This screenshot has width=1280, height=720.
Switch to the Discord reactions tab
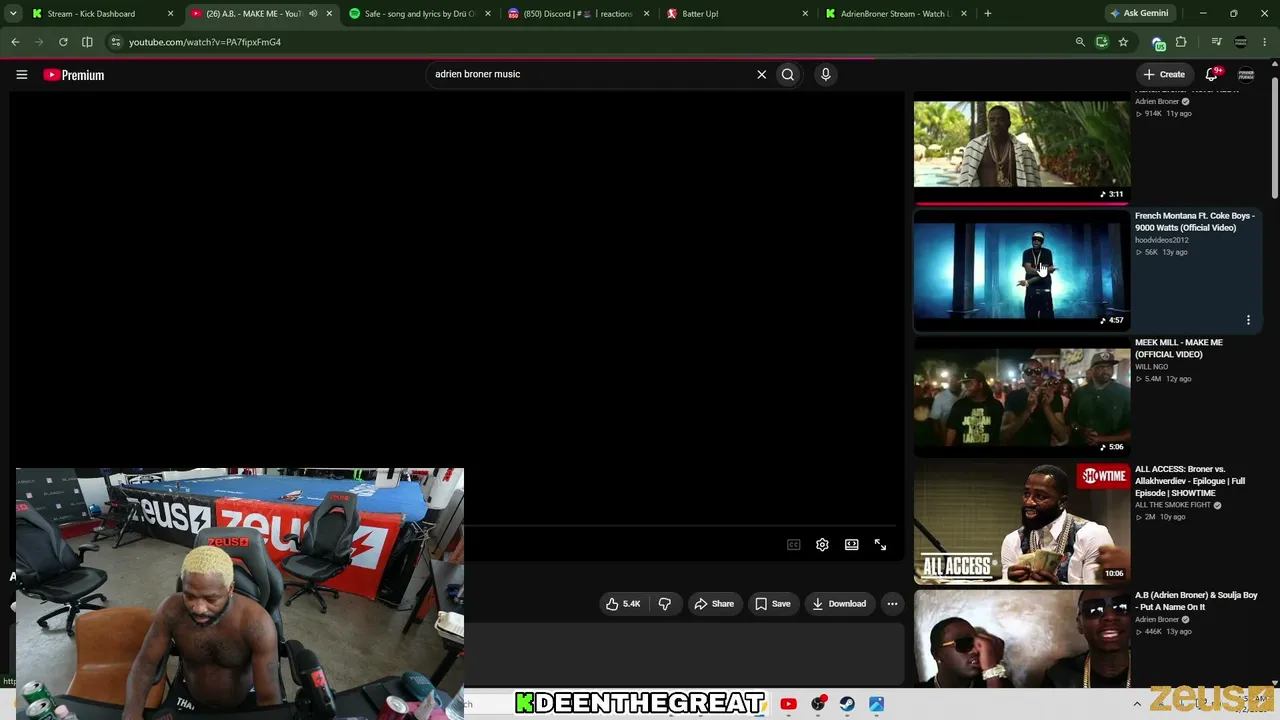(578, 14)
